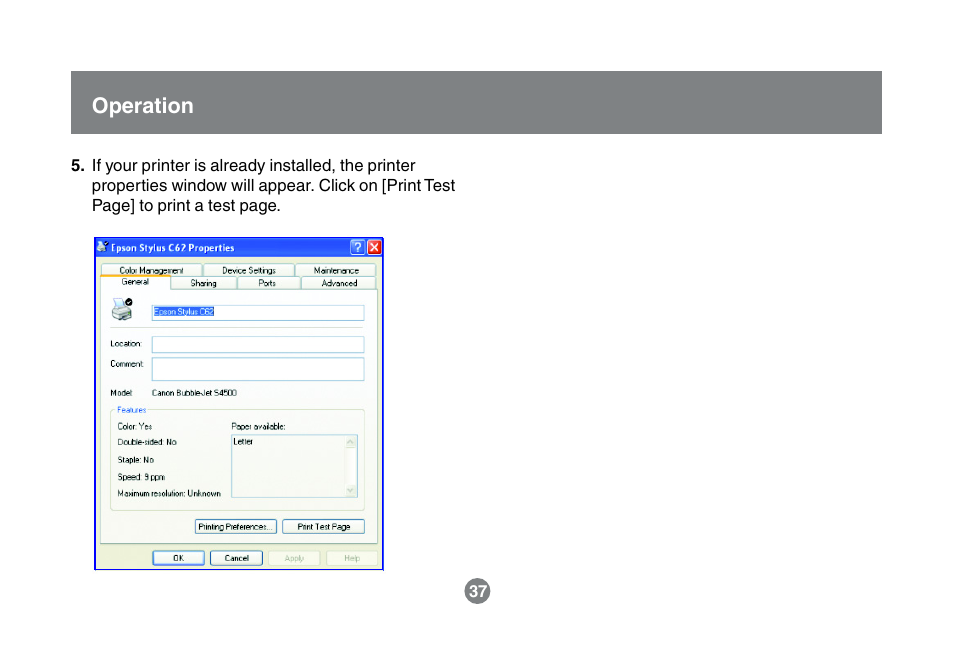Click the question mark help button in title bar
This screenshot has width=954, height=664.
coord(358,247)
